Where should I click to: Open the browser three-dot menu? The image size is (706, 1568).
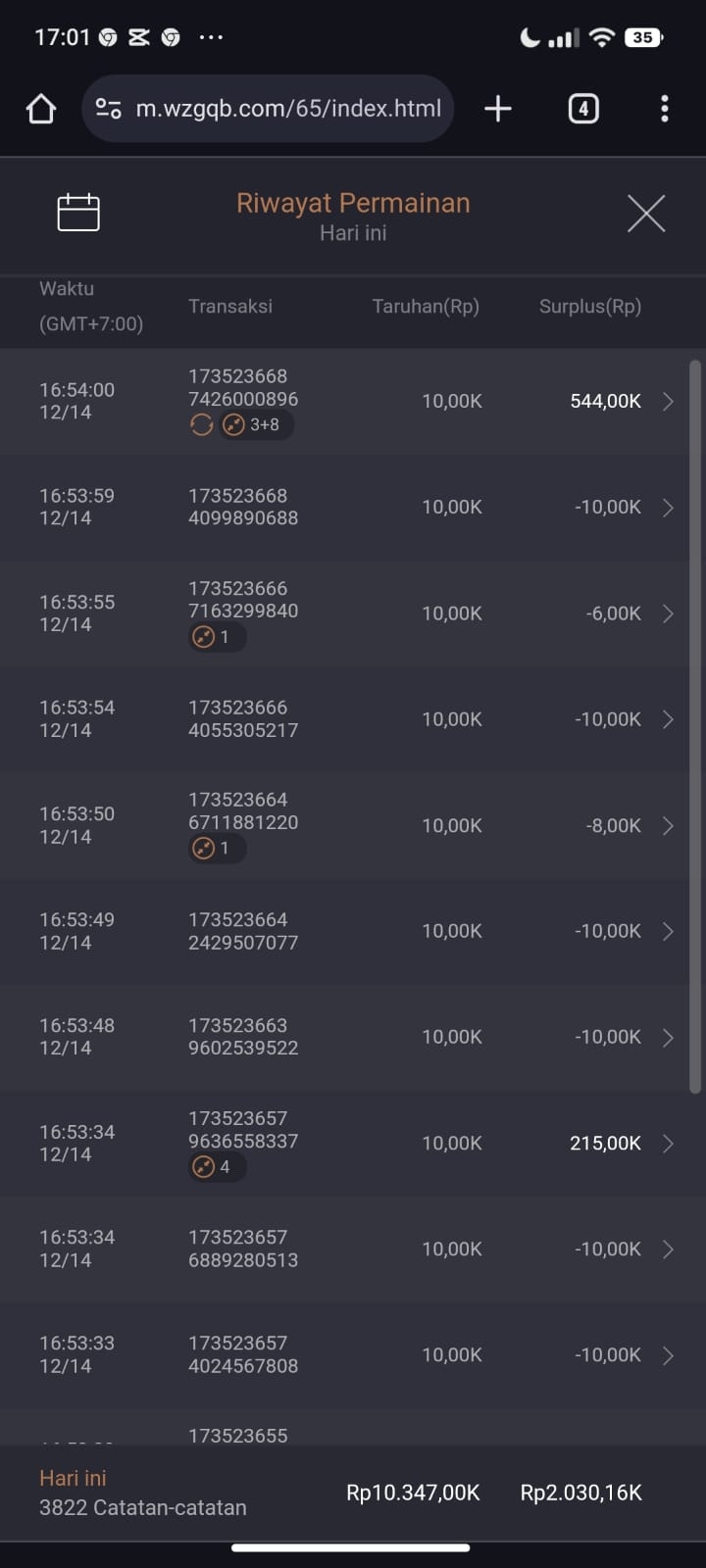click(665, 109)
